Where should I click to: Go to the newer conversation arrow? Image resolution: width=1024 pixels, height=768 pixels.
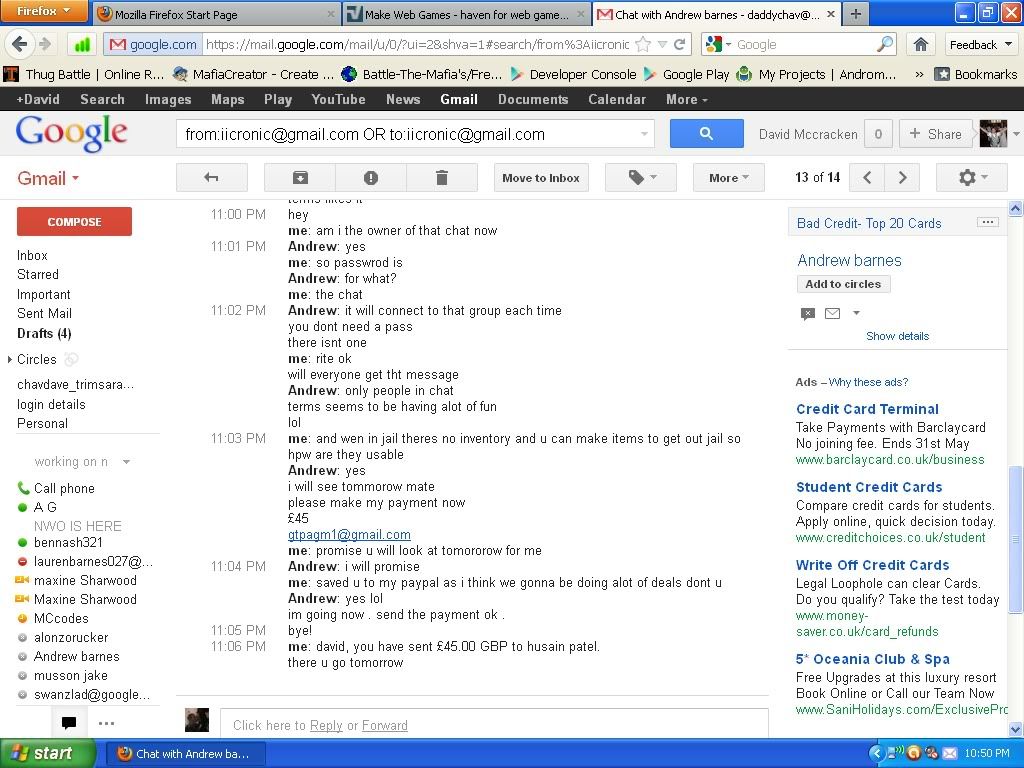[867, 178]
